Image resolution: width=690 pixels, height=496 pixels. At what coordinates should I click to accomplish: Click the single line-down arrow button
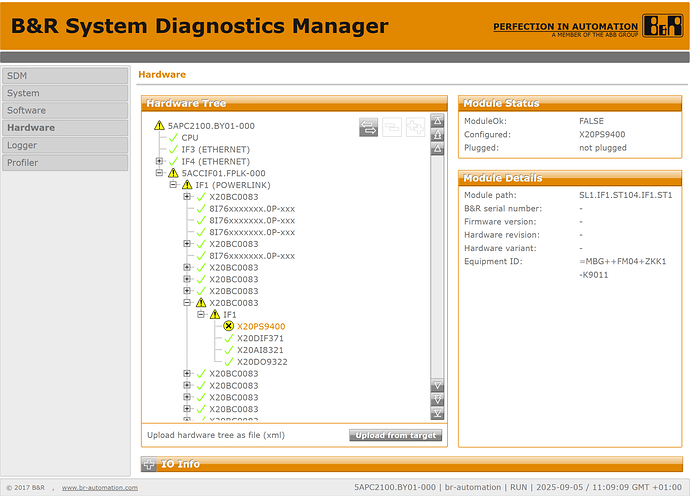pyautogui.click(x=437, y=386)
